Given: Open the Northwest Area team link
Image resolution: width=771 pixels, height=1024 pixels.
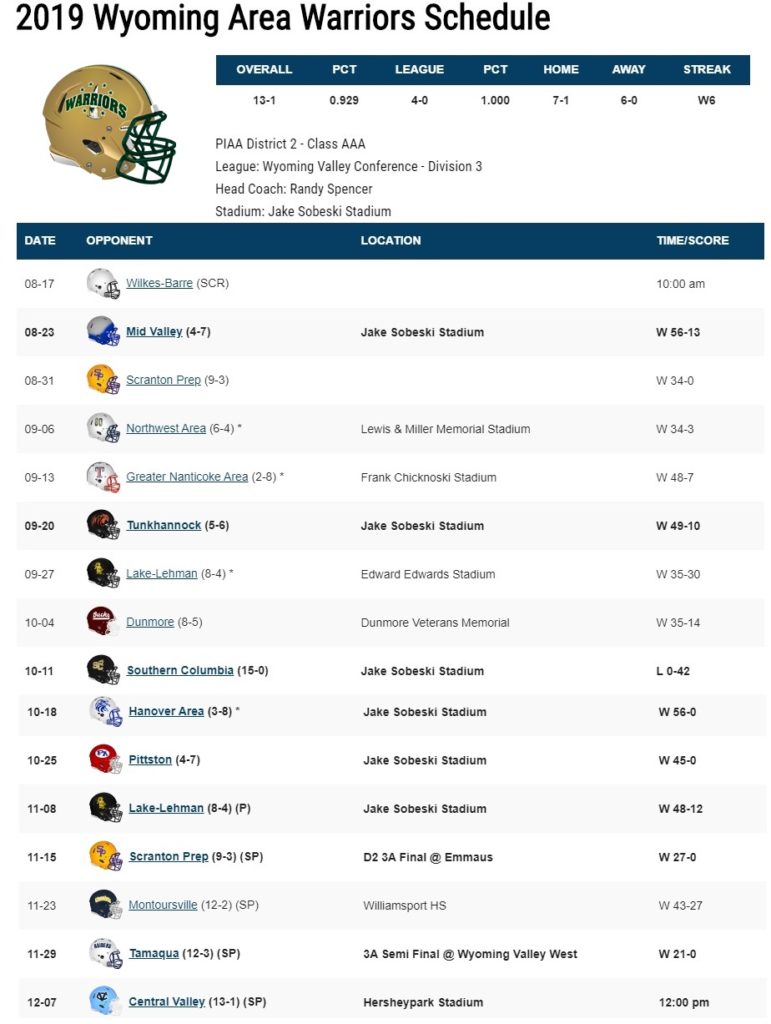Looking at the screenshot, I should pos(166,428).
